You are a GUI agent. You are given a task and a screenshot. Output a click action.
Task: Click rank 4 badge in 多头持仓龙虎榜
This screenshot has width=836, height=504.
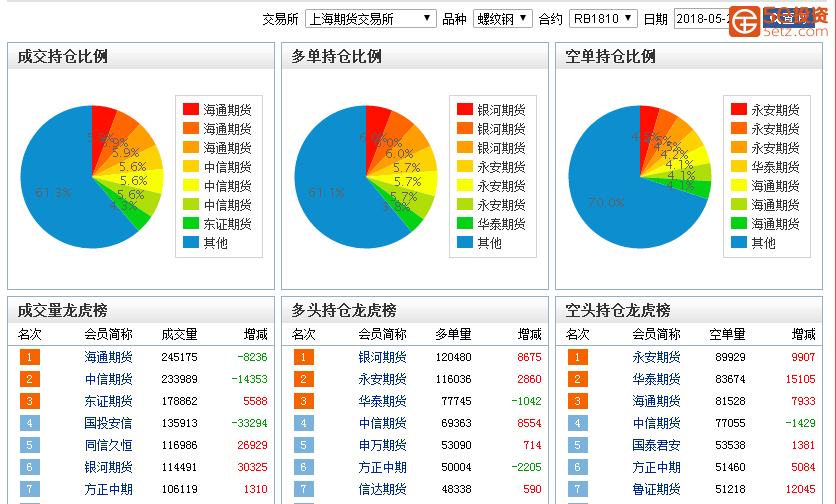pos(304,423)
